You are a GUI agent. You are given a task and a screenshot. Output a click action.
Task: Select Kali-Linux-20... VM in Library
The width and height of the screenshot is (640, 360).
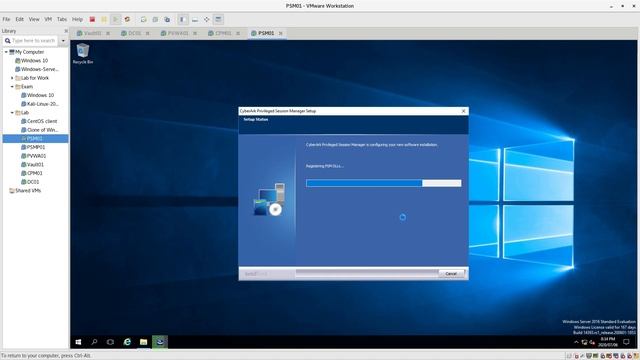click(x=40, y=104)
